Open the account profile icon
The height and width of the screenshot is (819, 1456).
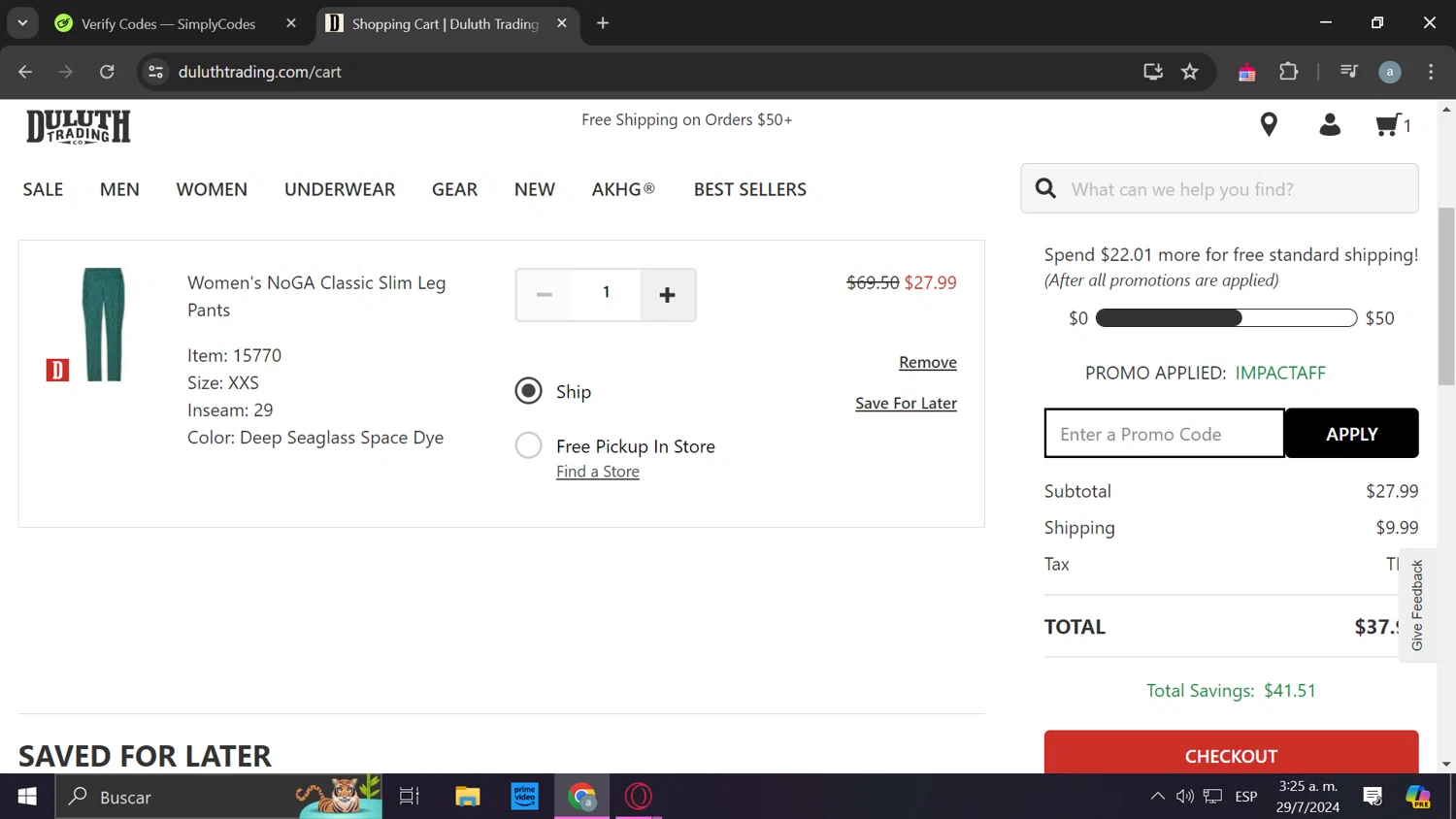click(1330, 124)
